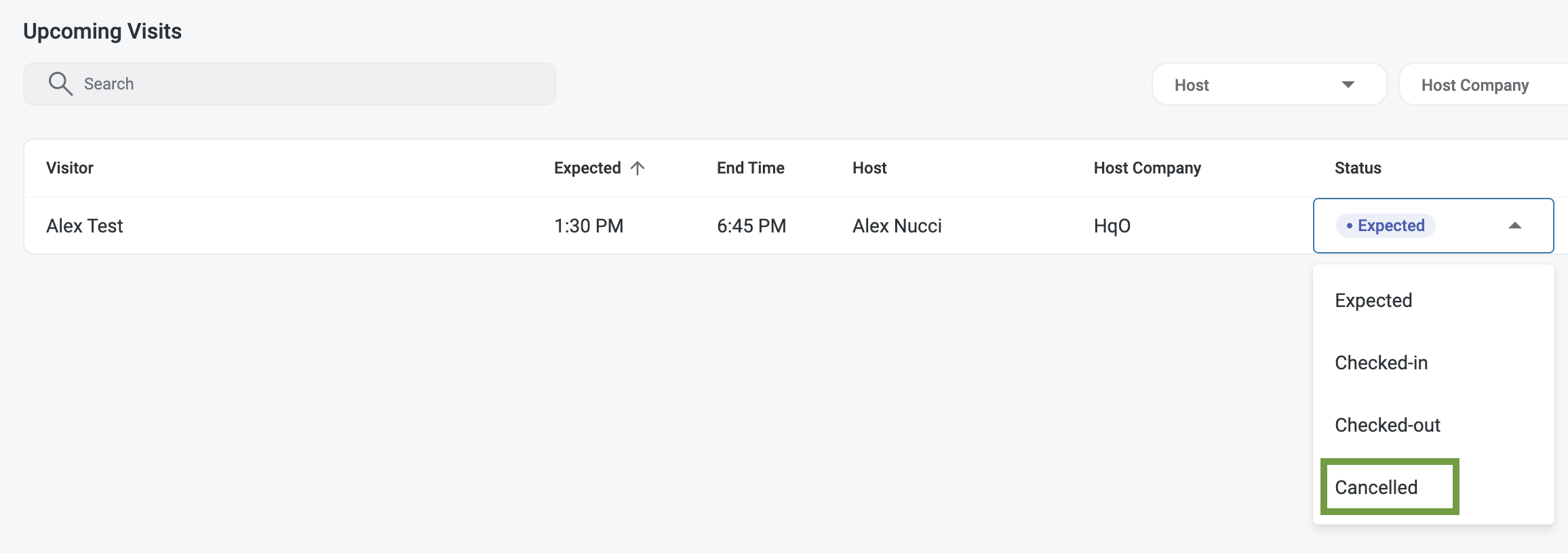Select Expected from the status options list
The width and height of the screenshot is (1568, 553).
pos(1373,300)
